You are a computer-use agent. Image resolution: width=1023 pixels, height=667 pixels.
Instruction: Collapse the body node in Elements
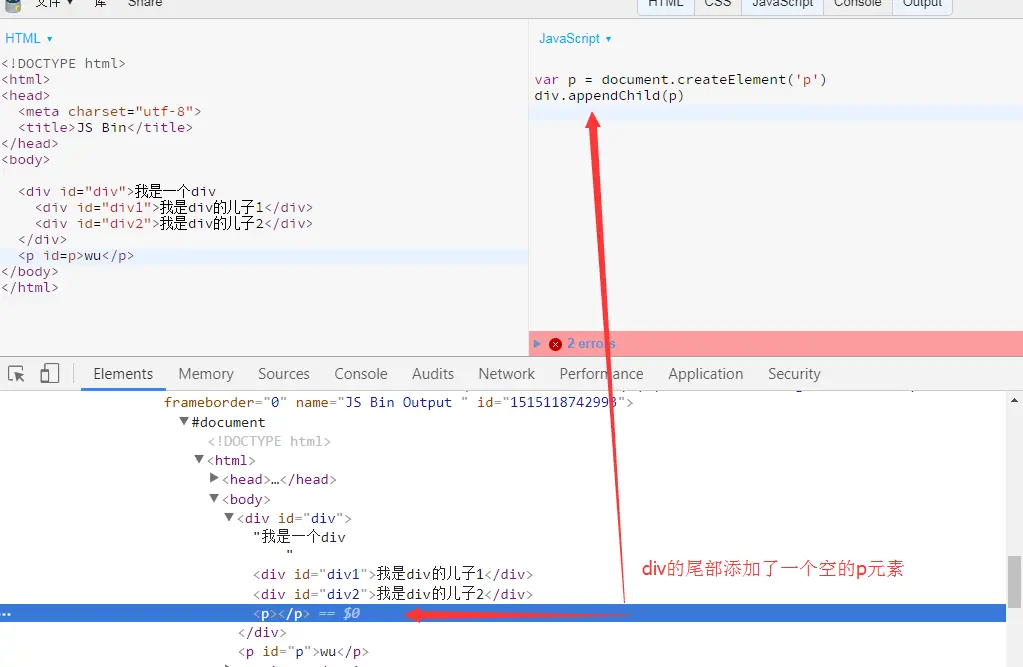coord(214,498)
